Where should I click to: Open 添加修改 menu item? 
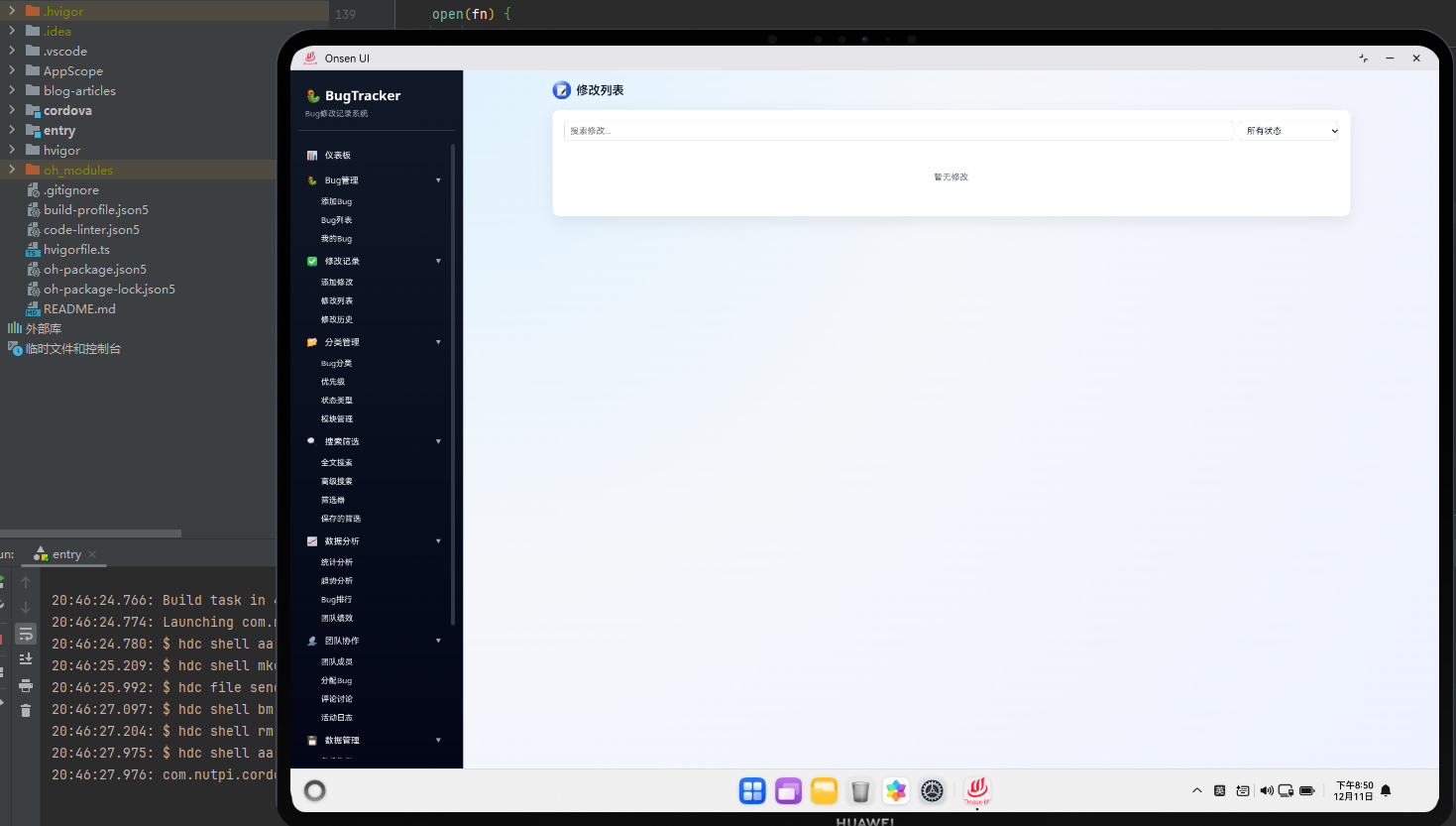pos(337,283)
